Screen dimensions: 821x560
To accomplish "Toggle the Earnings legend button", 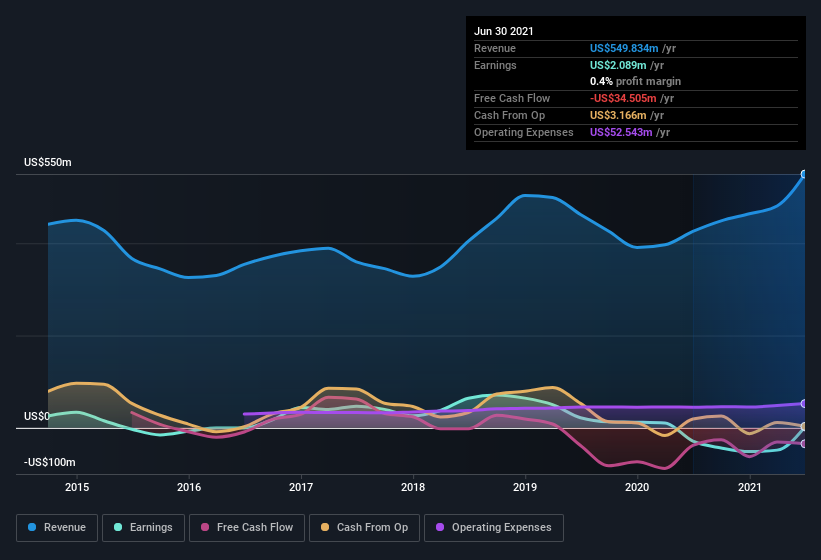I will 143,528.
